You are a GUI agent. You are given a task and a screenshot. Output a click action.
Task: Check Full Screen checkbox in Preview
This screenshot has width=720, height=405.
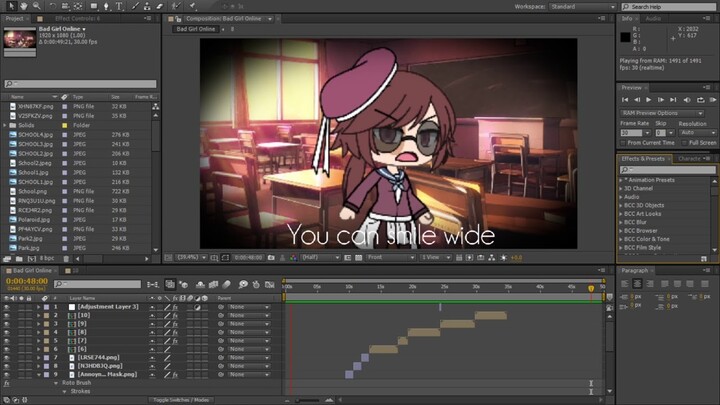(x=684, y=143)
